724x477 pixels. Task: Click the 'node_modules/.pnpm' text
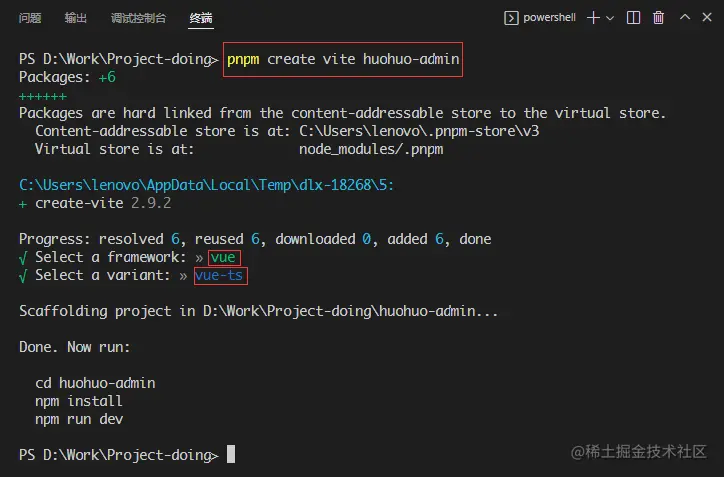(371, 149)
